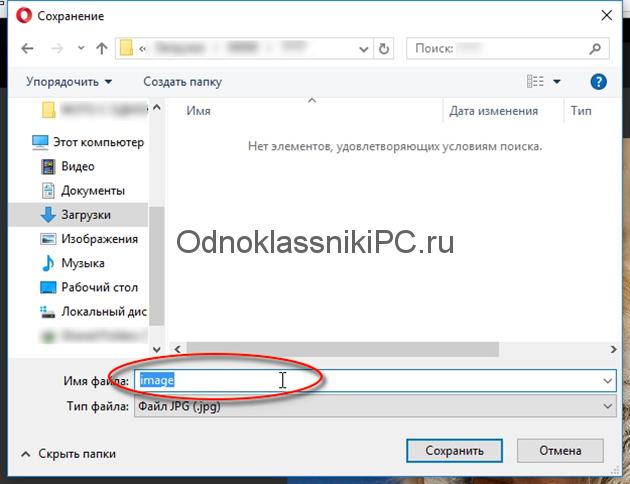Expand the address bar path dropdown

(364, 49)
